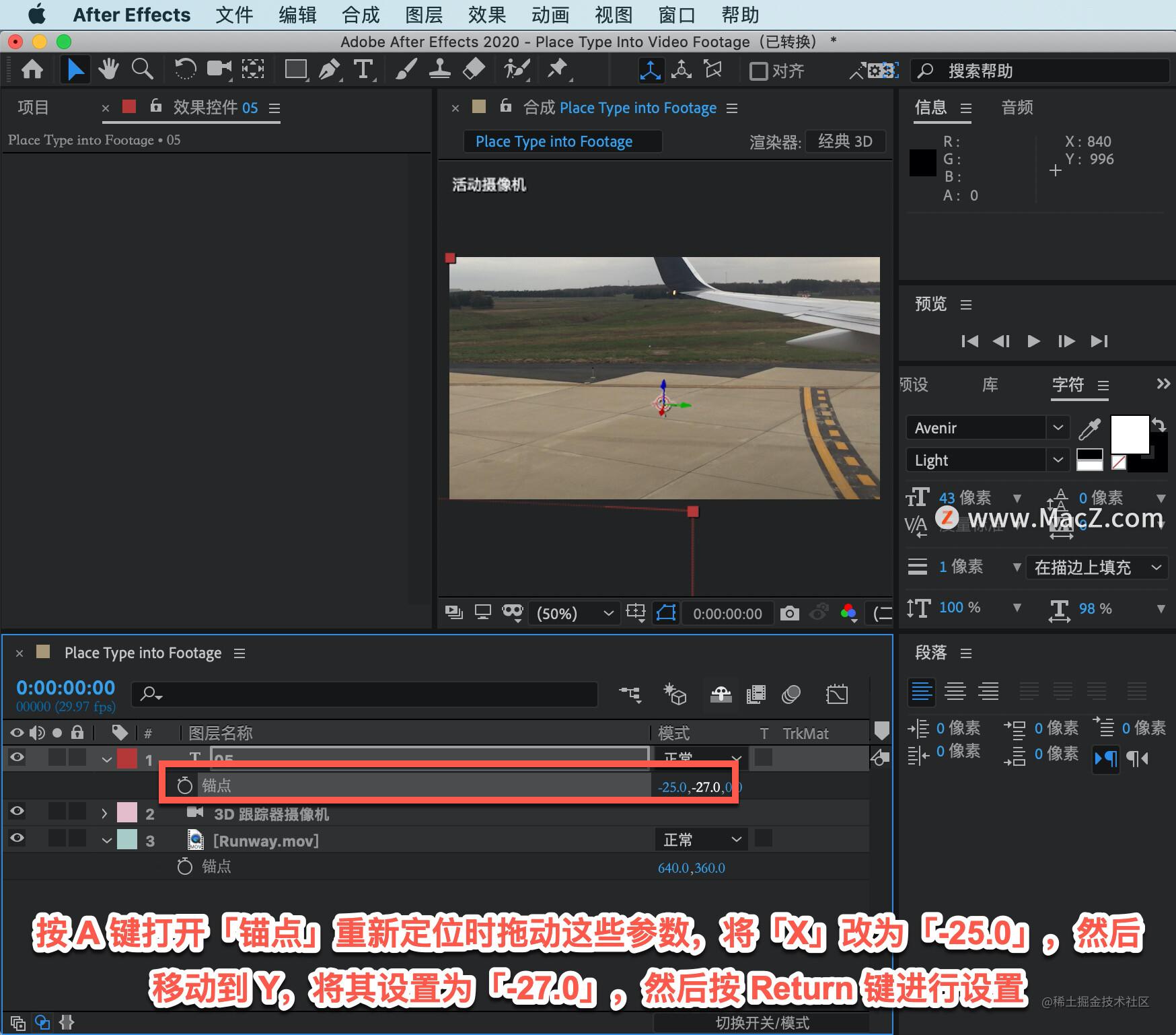Select the Unified Camera tool
This screenshot has height=1035, width=1176.
coord(219,69)
